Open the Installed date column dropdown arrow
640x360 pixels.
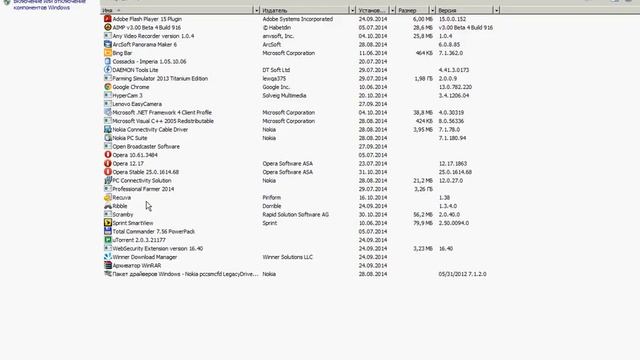[x=392, y=10]
